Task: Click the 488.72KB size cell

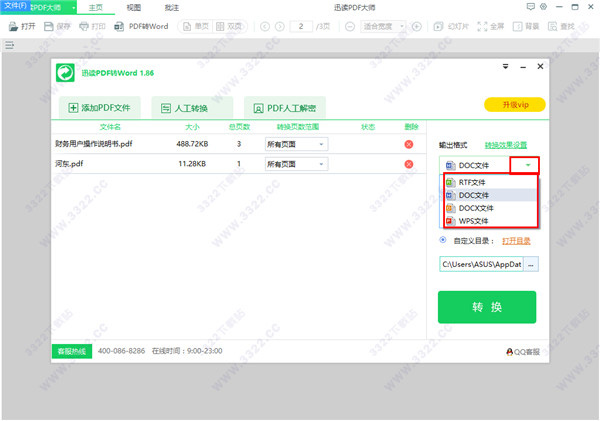Action: pyautogui.click(x=192, y=144)
